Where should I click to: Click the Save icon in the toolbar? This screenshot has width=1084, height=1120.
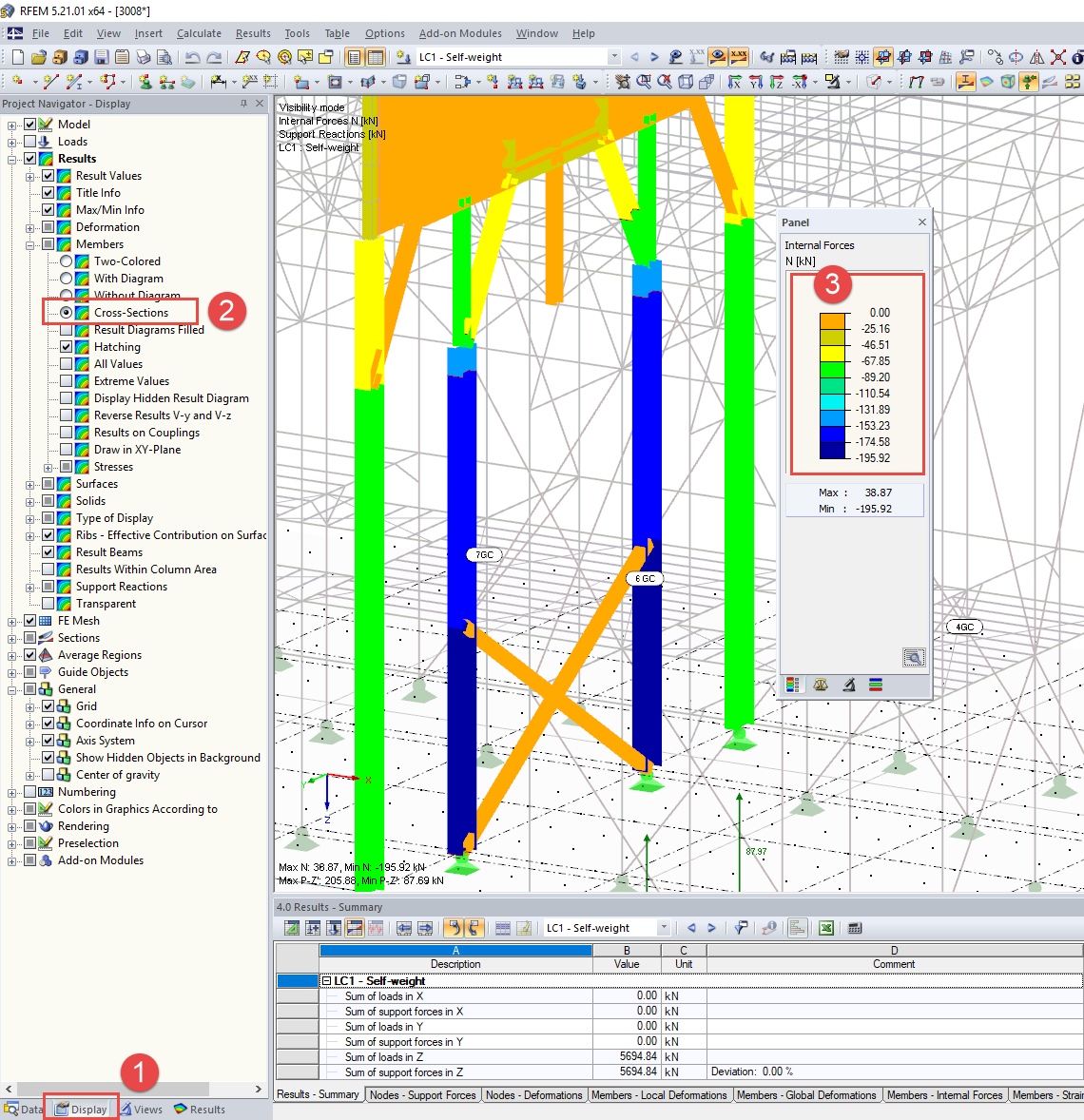click(101, 57)
